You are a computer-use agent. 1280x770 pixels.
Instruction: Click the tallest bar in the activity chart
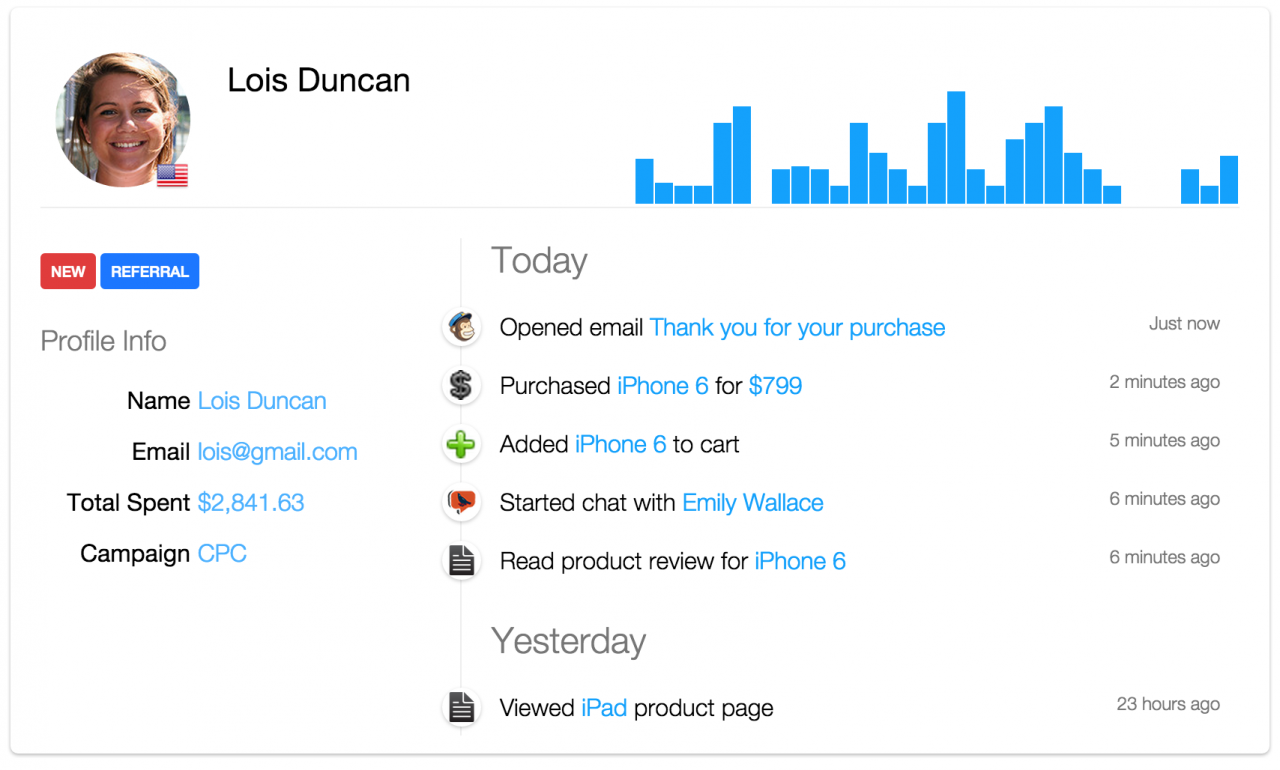(x=955, y=145)
